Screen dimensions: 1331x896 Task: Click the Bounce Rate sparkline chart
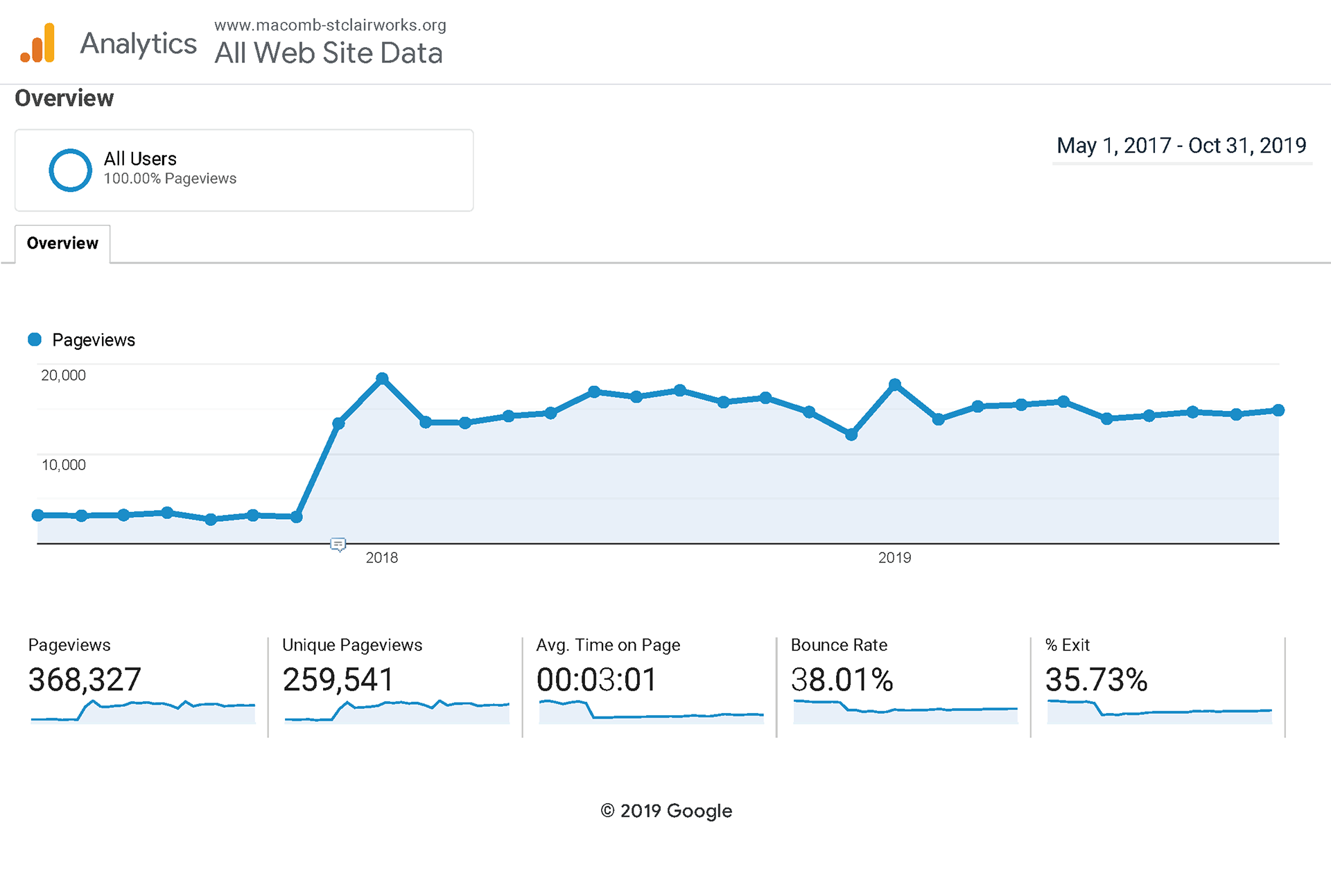pos(905,712)
